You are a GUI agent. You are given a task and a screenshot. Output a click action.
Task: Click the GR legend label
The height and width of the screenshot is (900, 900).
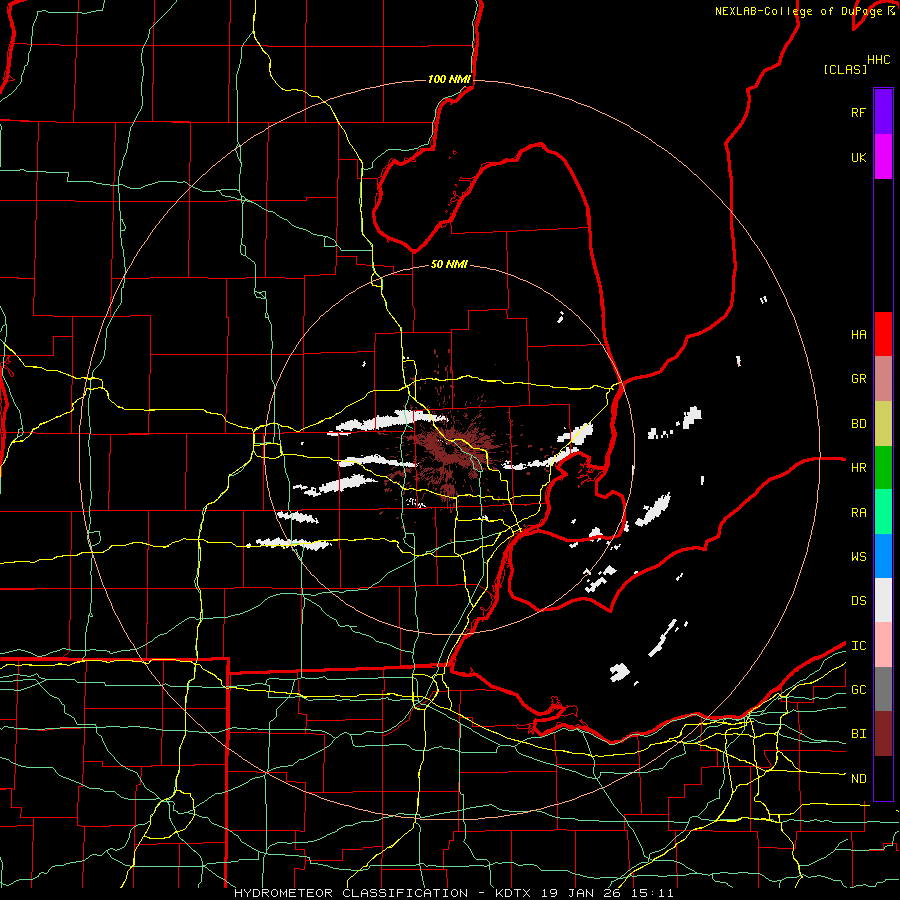(858, 379)
